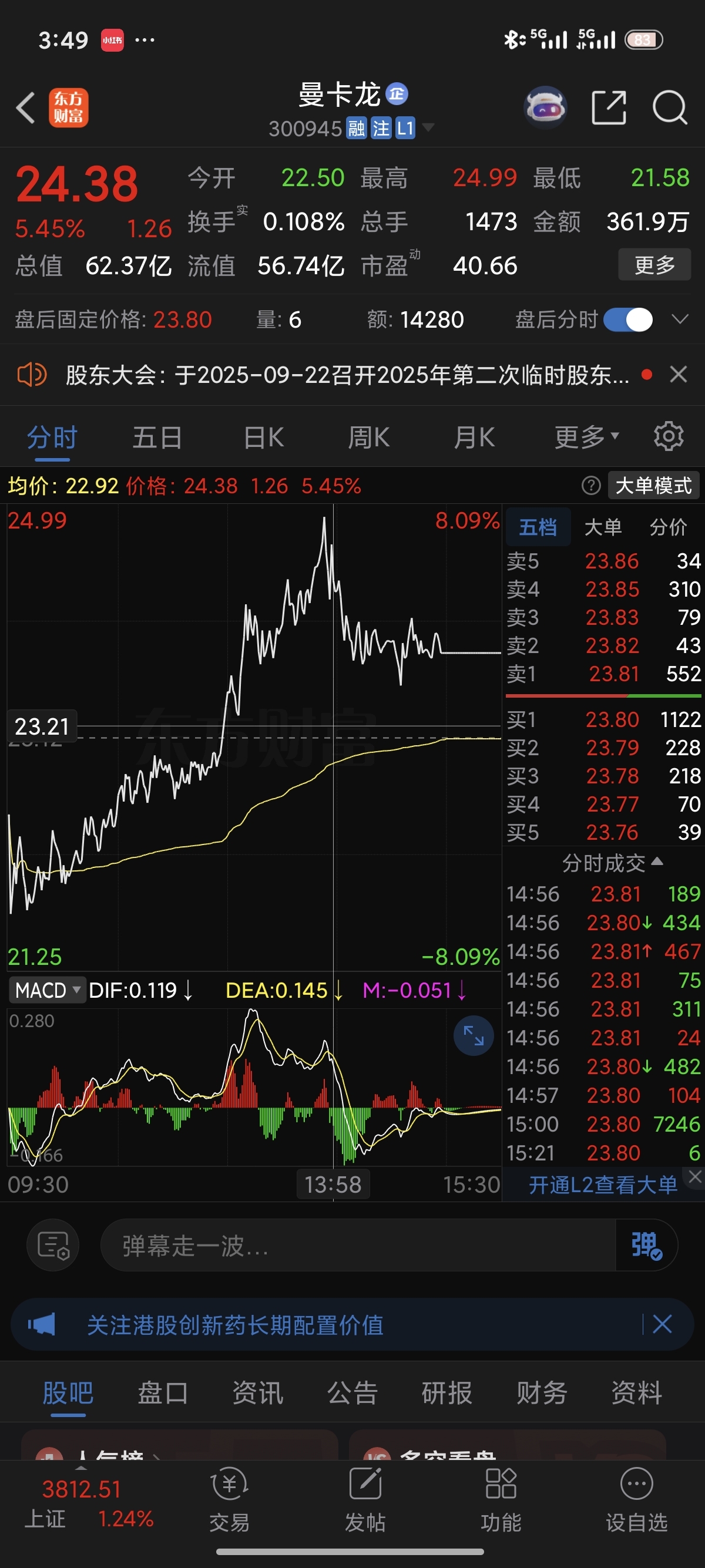705x1568 pixels.
Task: Tap the 弹 send danmaku icon
Action: coord(647,1245)
